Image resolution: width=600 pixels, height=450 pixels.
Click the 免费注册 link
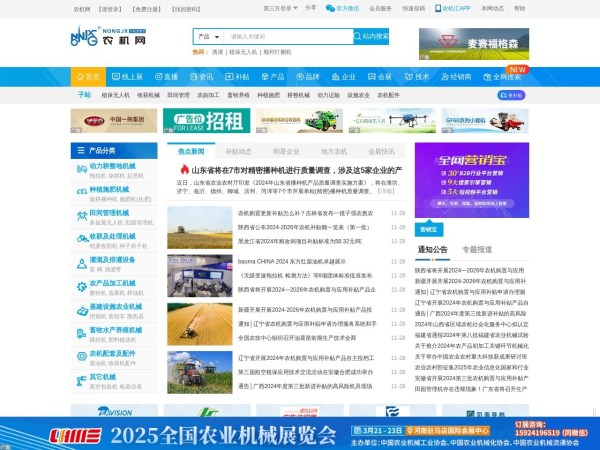pyautogui.click(x=145, y=8)
